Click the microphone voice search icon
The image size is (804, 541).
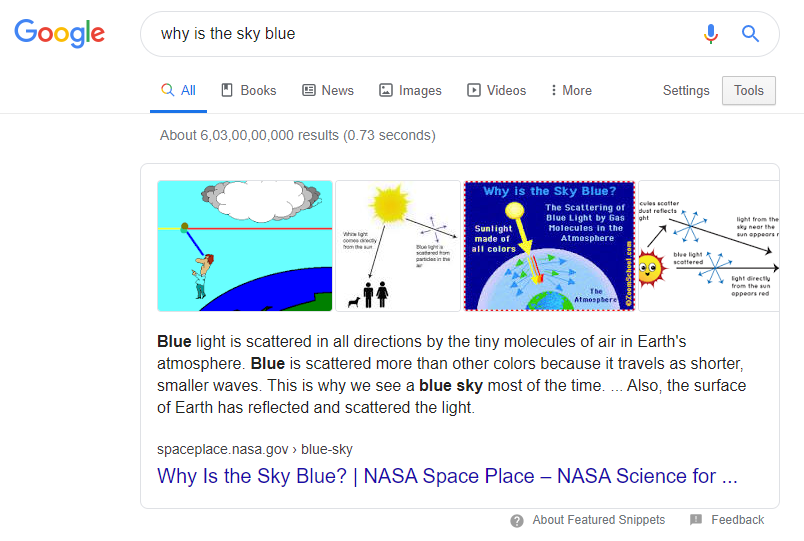click(711, 34)
